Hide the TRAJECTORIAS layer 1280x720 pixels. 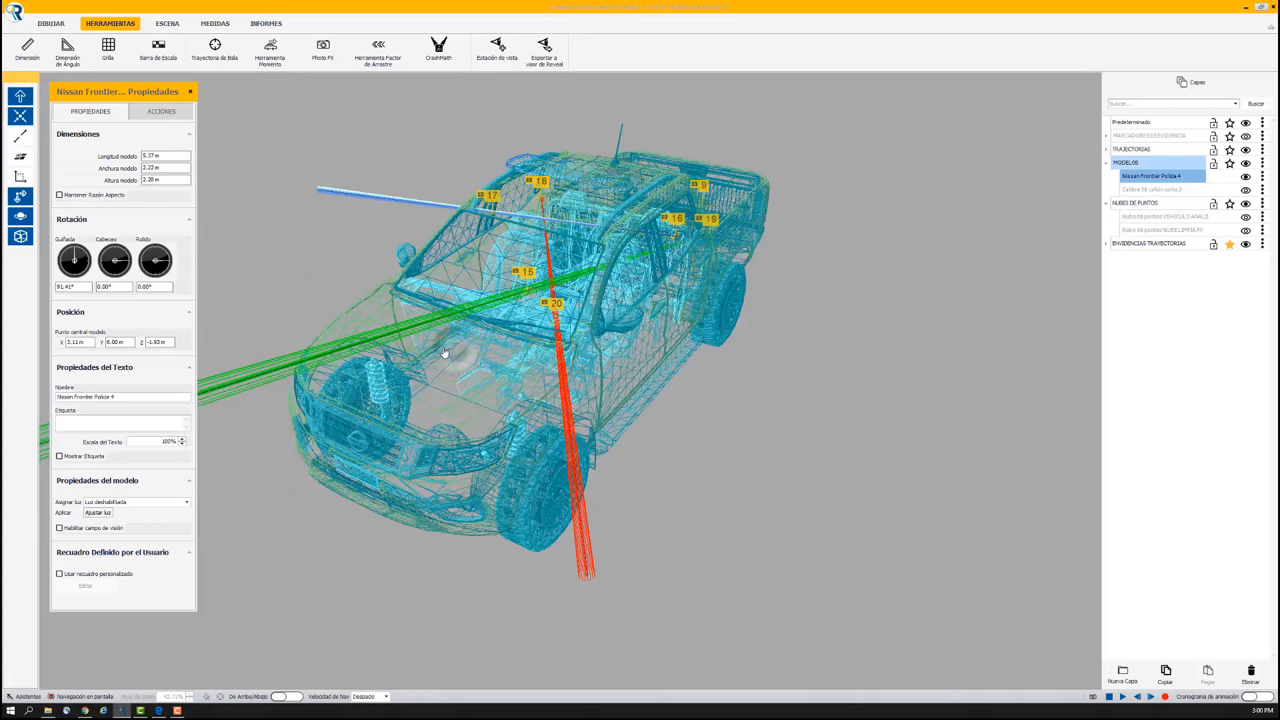click(x=1246, y=150)
